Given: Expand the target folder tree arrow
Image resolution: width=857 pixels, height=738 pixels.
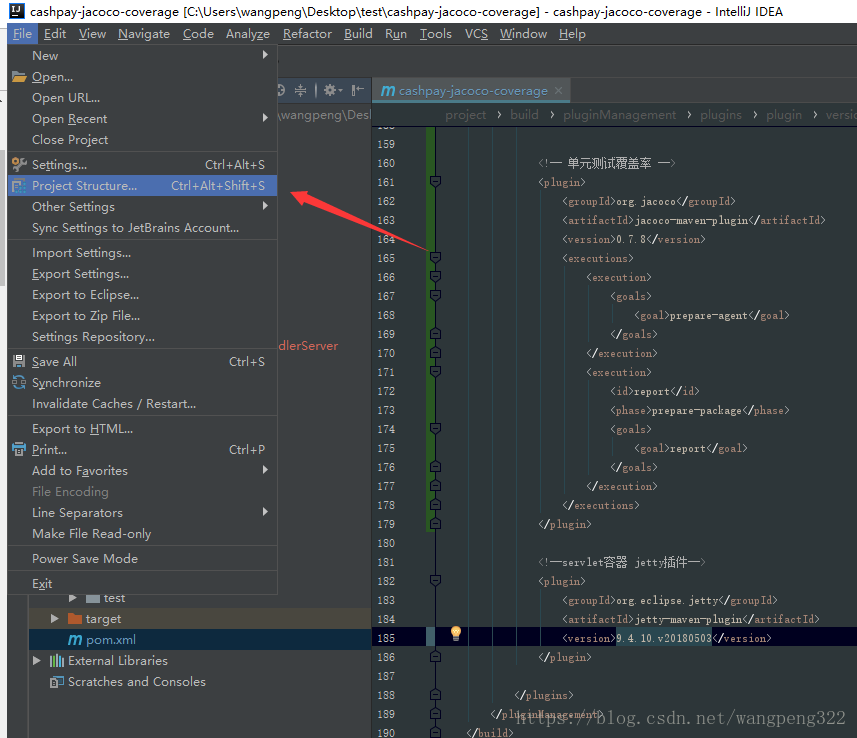Looking at the screenshot, I should tap(55, 619).
